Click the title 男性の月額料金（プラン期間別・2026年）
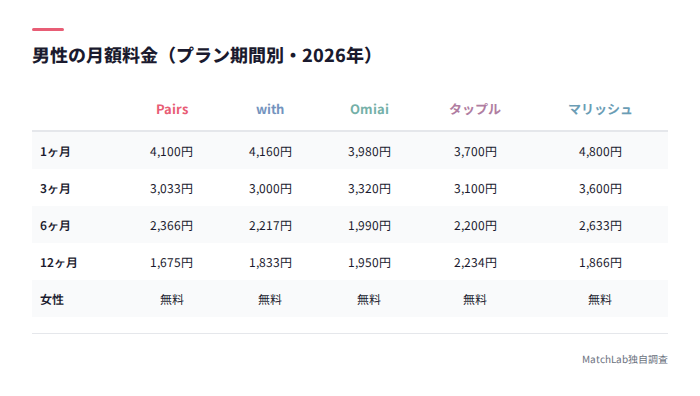This screenshot has height=396, width=700. 202,56
